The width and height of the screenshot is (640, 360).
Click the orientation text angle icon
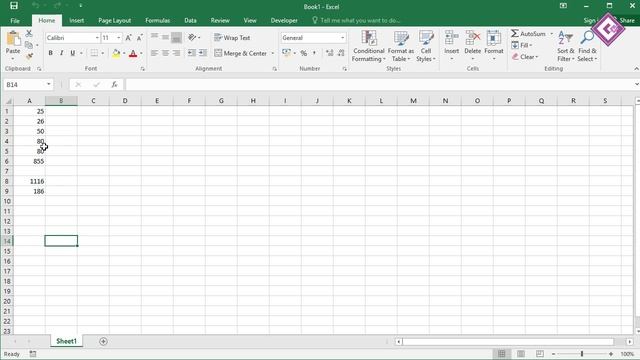[x=192, y=38]
